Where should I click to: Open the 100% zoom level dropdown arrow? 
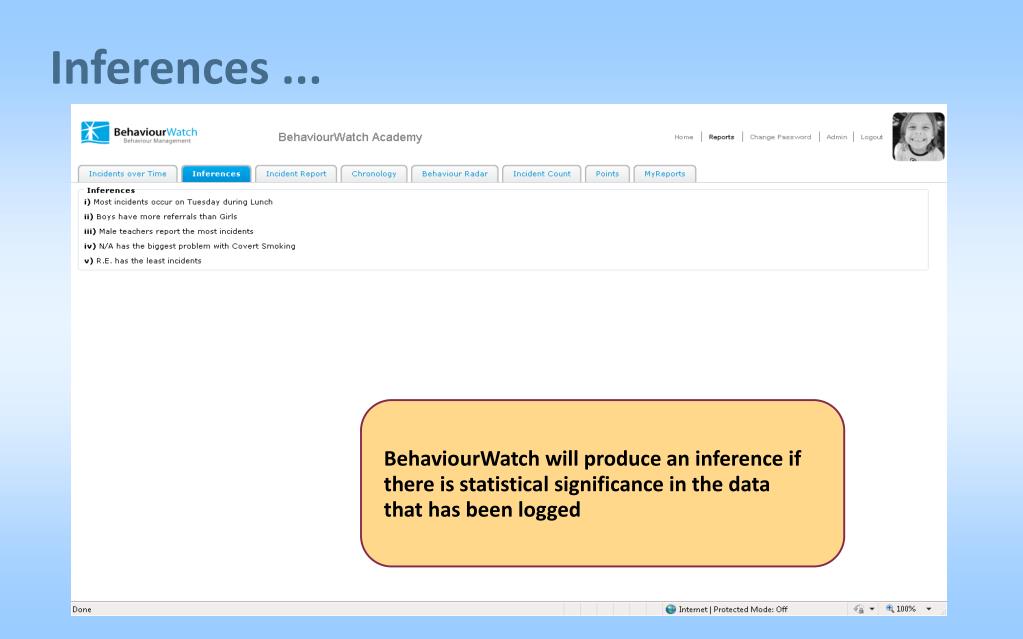pyautogui.click(x=929, y=609)
